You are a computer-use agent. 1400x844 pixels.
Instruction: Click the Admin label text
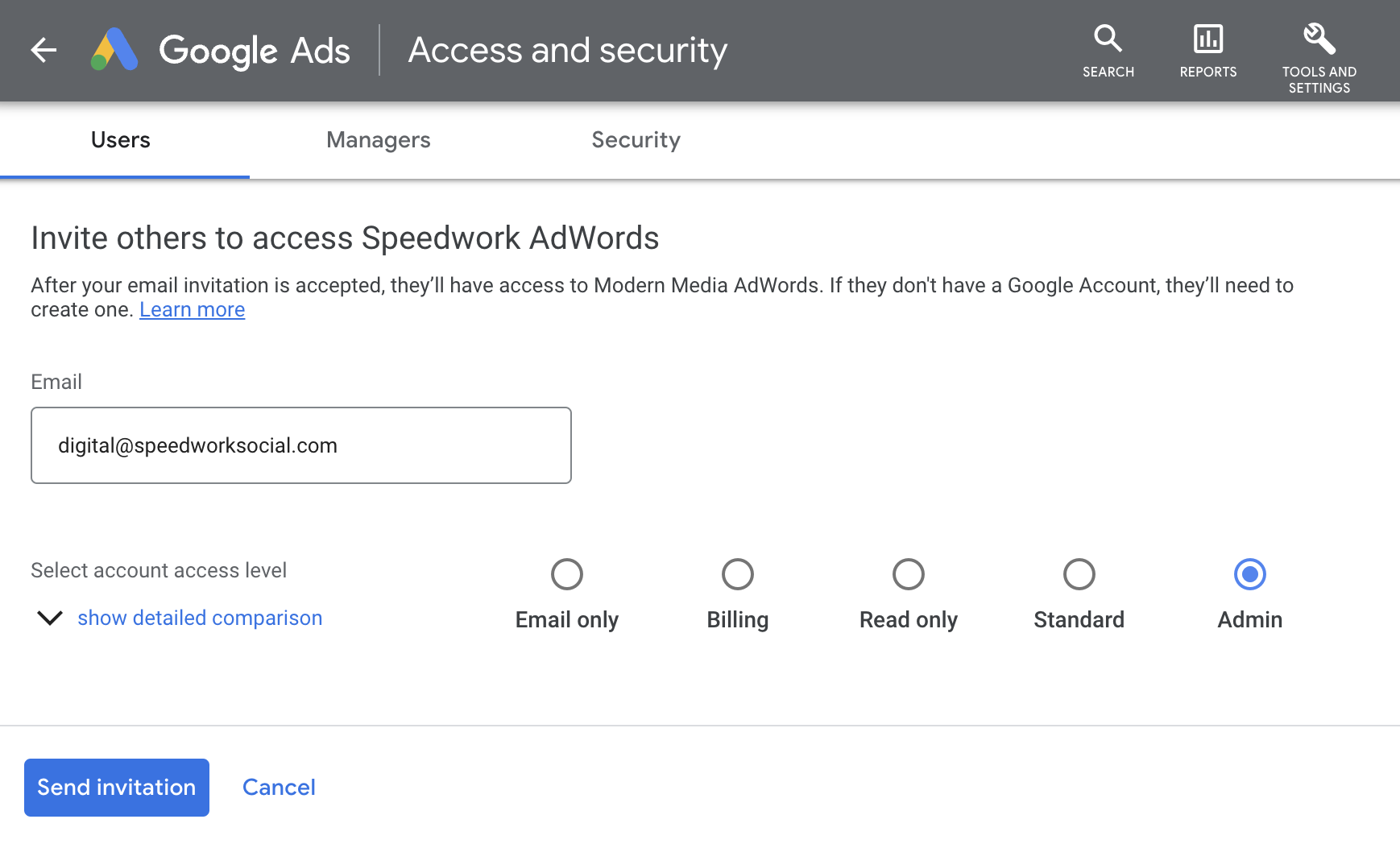pos(1250,619)
